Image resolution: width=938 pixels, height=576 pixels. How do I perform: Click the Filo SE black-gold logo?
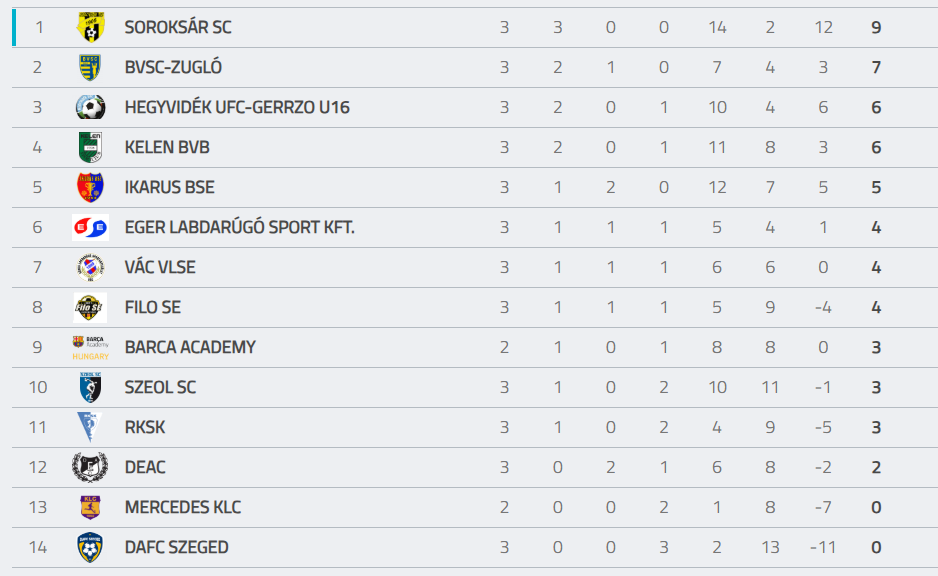tap(90, 307)
